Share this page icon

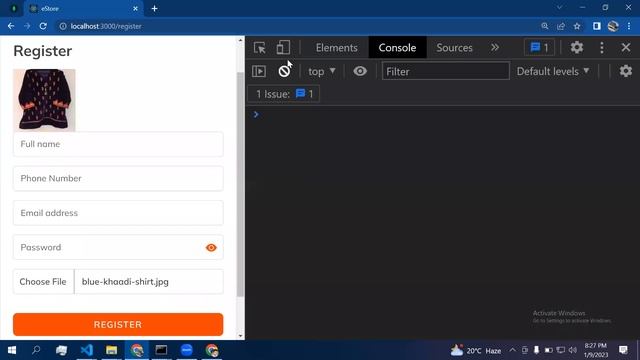pos(561,26)
